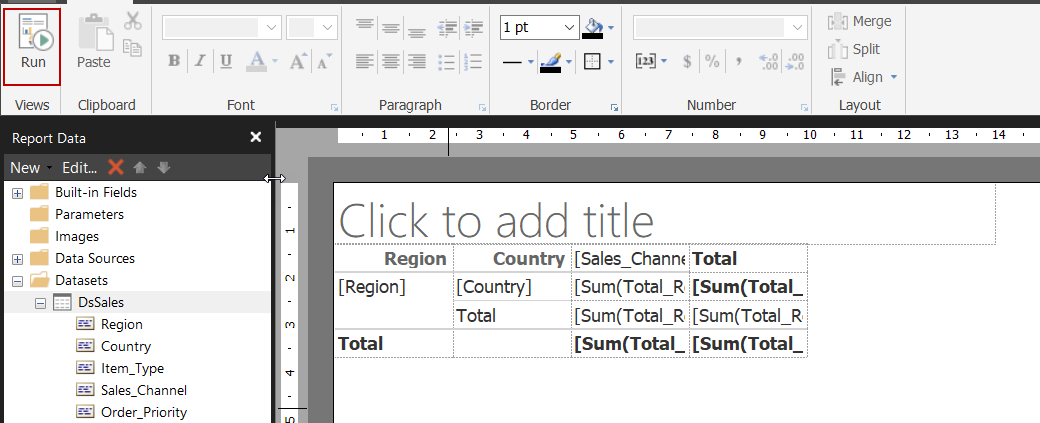
Task: Select the [Country] cell in the matrix
Action: (513, 286)
